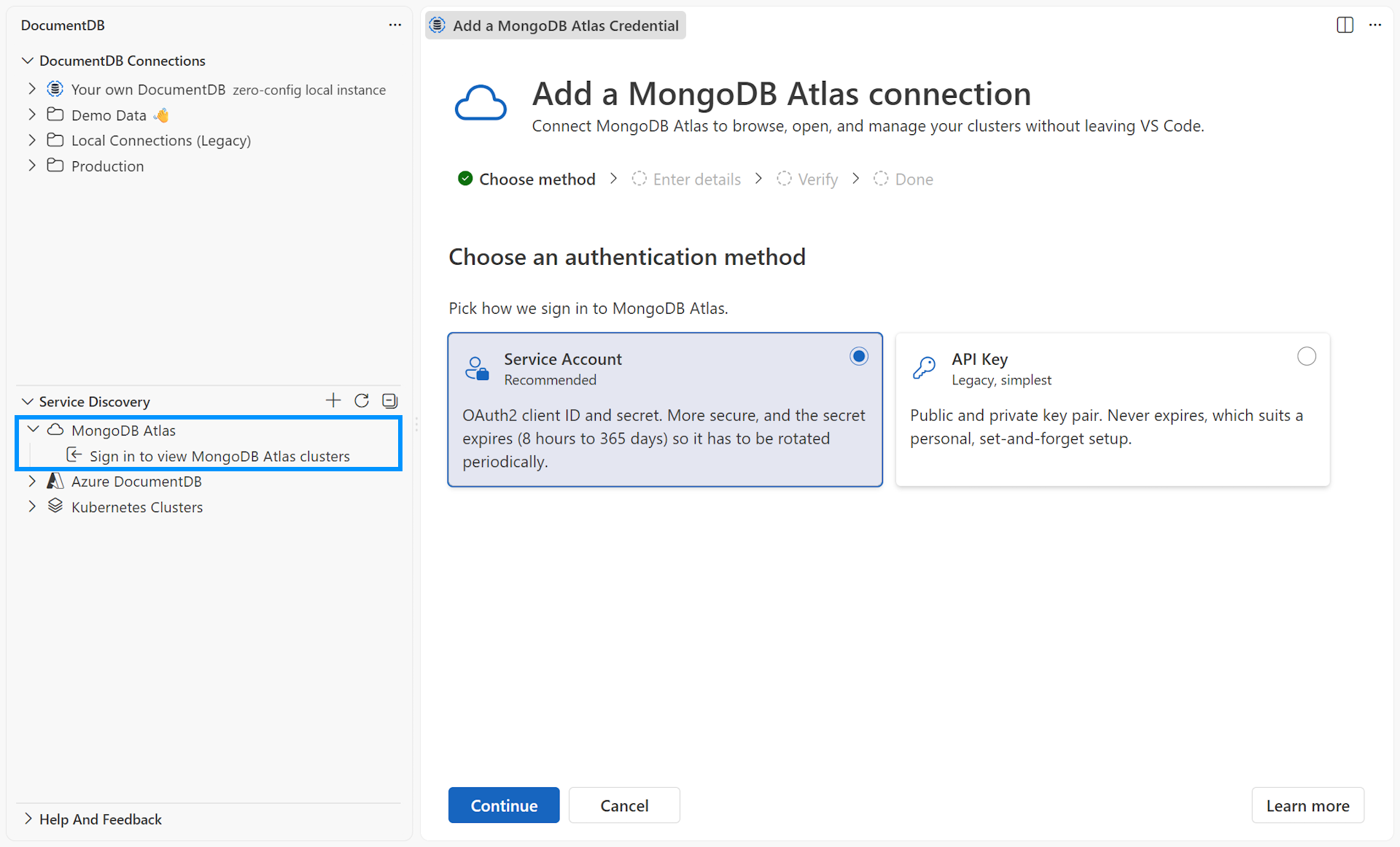Click the Azure DocumentDB logo icon
The width and height of the screenshot is (1400, 847).
pyautogui.click(x=55, y=481)
